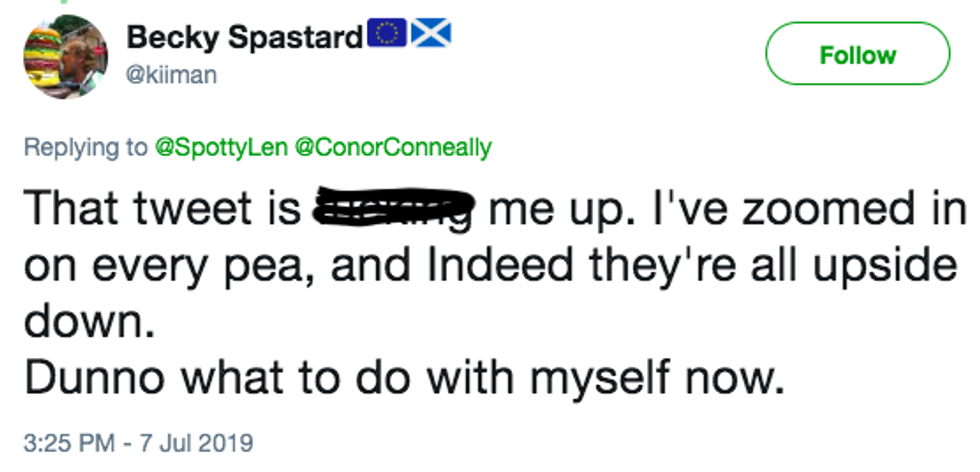Click the Follow button
Screen dimensions: 980x472
coord(857,55)
